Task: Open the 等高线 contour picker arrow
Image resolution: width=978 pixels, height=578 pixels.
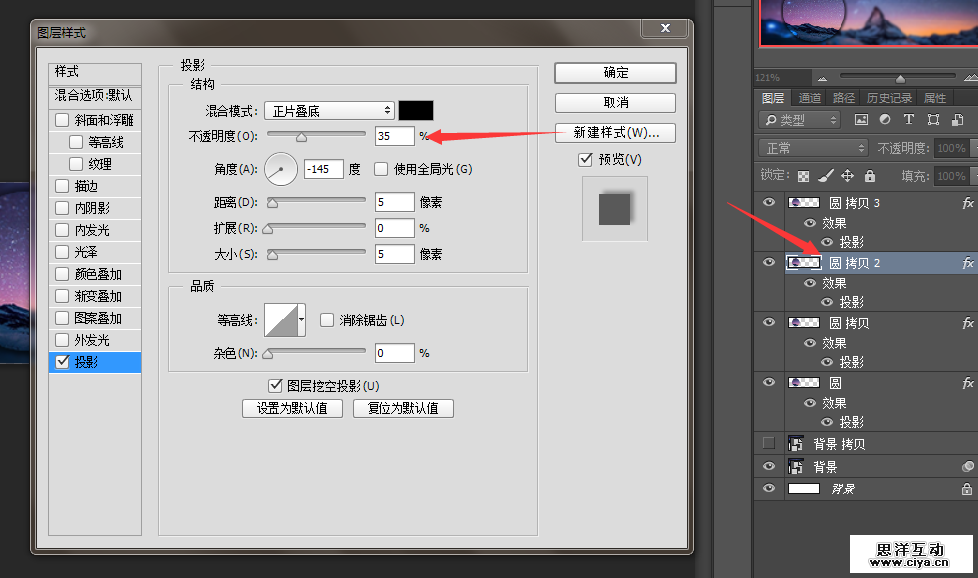Action: pyautogui.click(x=301, y=320)
